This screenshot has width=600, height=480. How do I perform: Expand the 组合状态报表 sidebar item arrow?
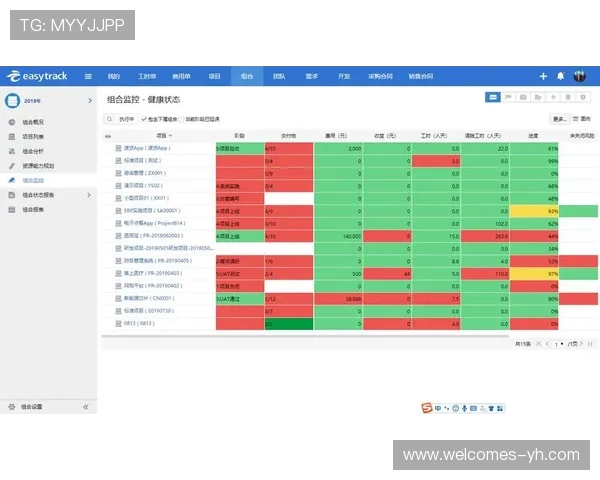tap(88, 195)
